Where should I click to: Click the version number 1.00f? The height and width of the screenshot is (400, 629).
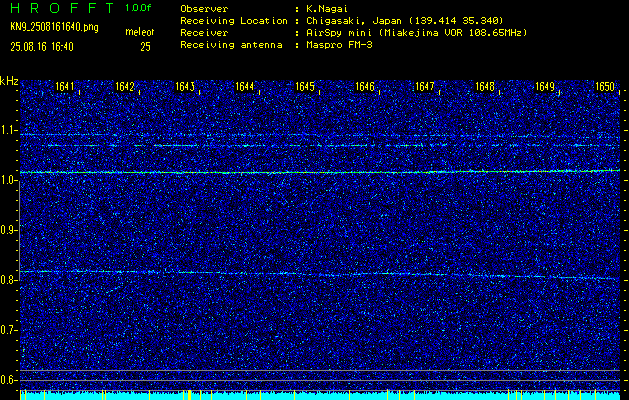[138, 8]
